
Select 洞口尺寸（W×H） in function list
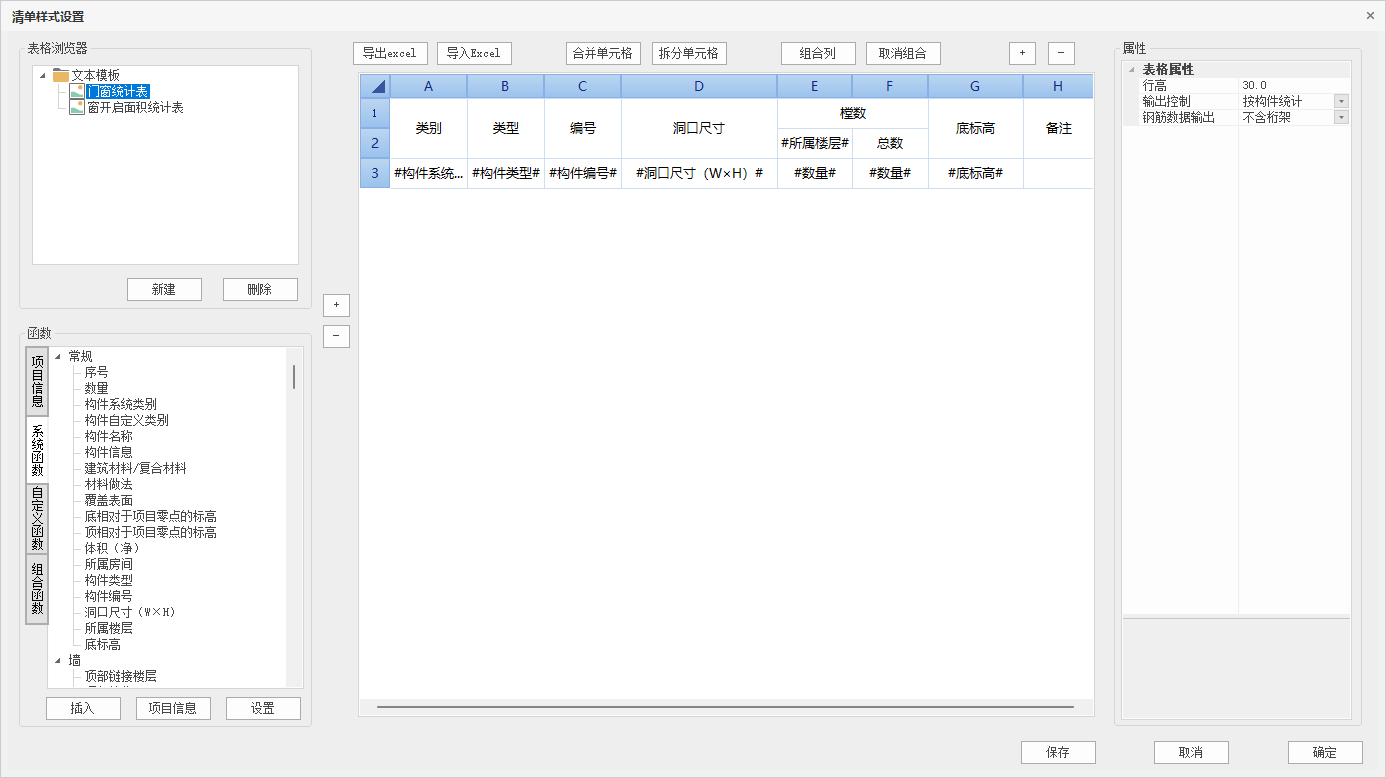(x=130, y=612)
